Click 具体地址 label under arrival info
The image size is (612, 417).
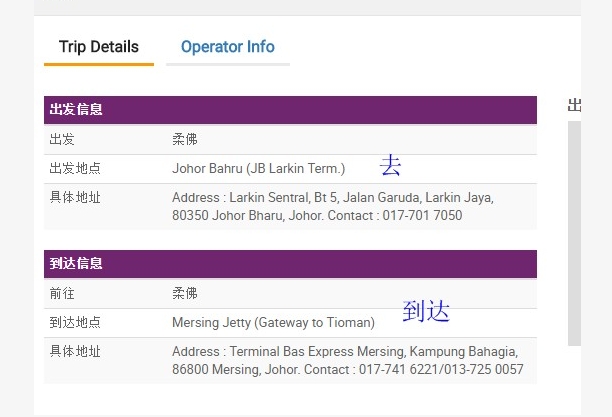75,352
